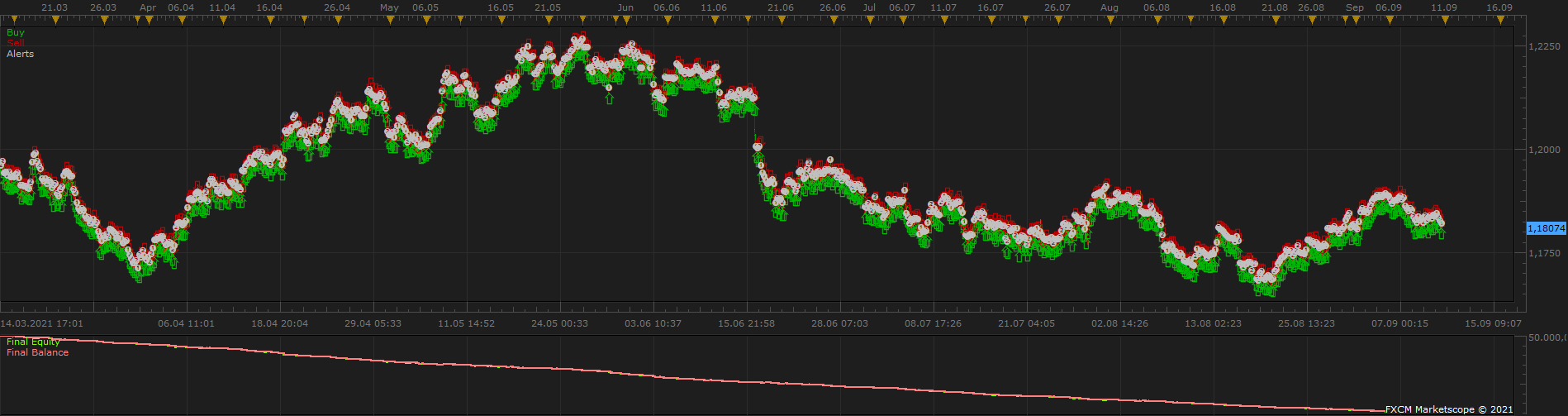1568x416 pixels.
Task: Click the current price tag 1,18074
Action: tap(1547, 228)
